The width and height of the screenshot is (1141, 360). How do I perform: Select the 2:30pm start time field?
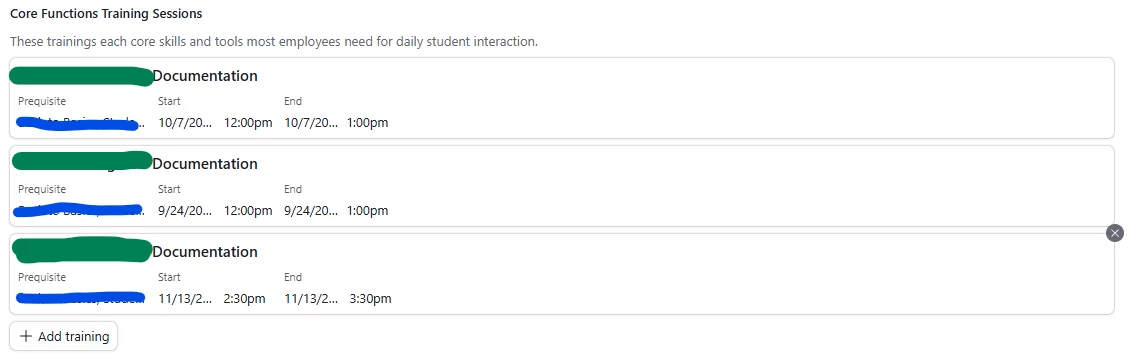[244, 298]
